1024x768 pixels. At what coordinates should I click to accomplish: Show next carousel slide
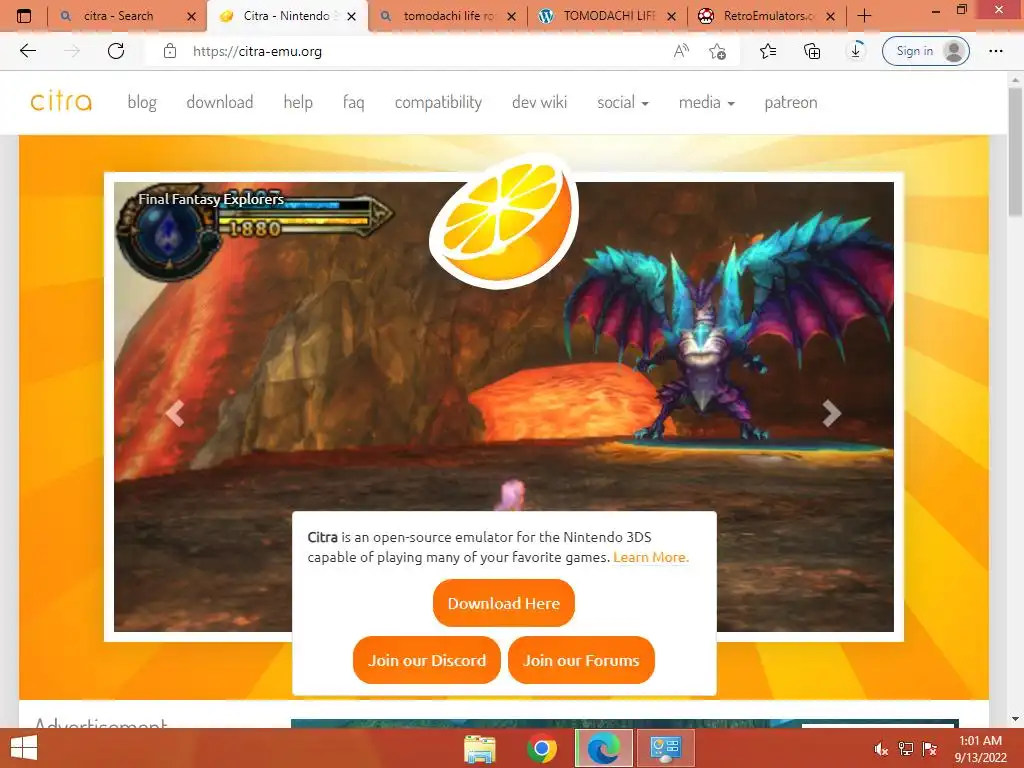coord(831,413)
